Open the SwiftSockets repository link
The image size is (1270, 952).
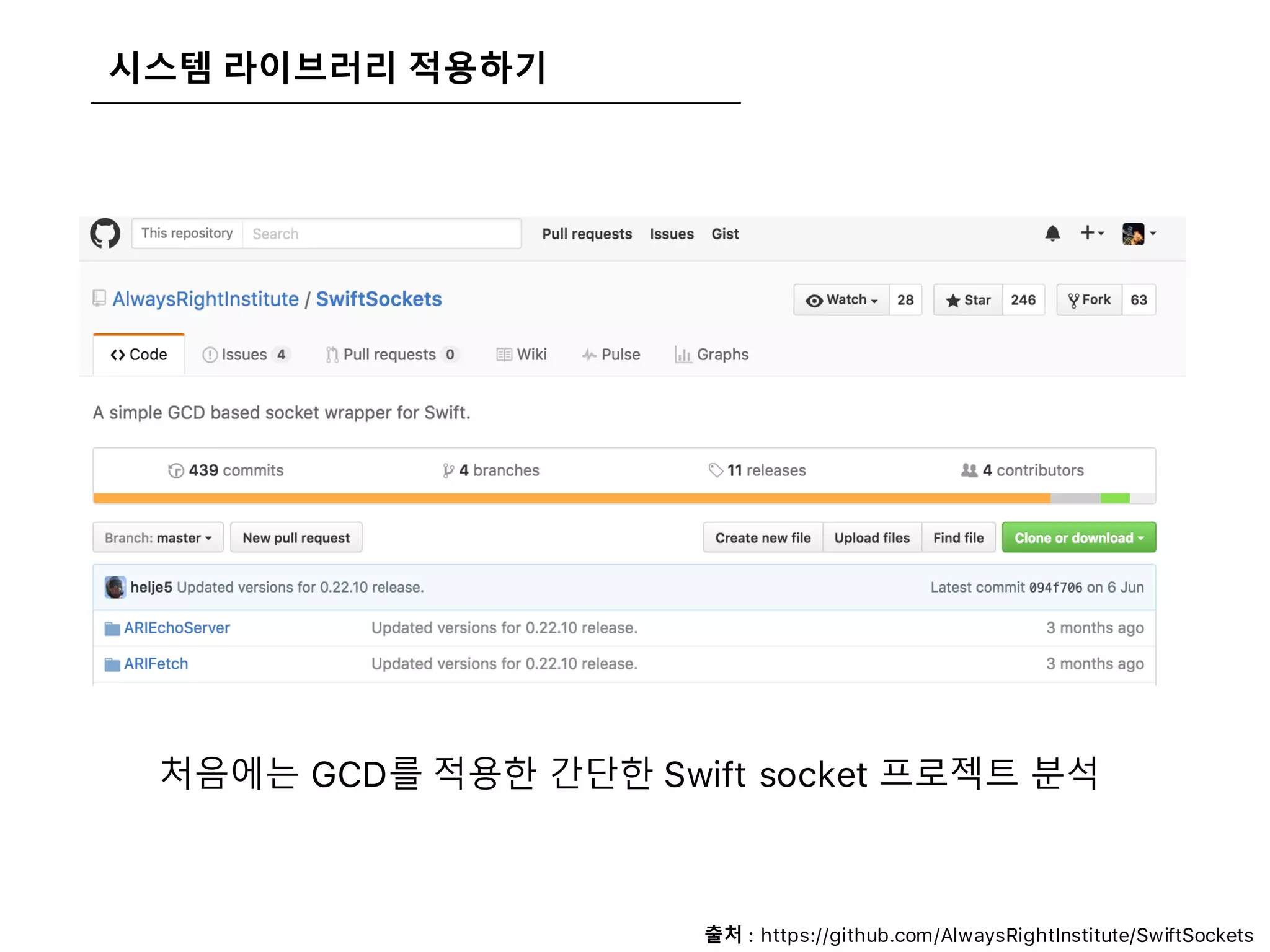pyautogui.click(x=379, y=299)
